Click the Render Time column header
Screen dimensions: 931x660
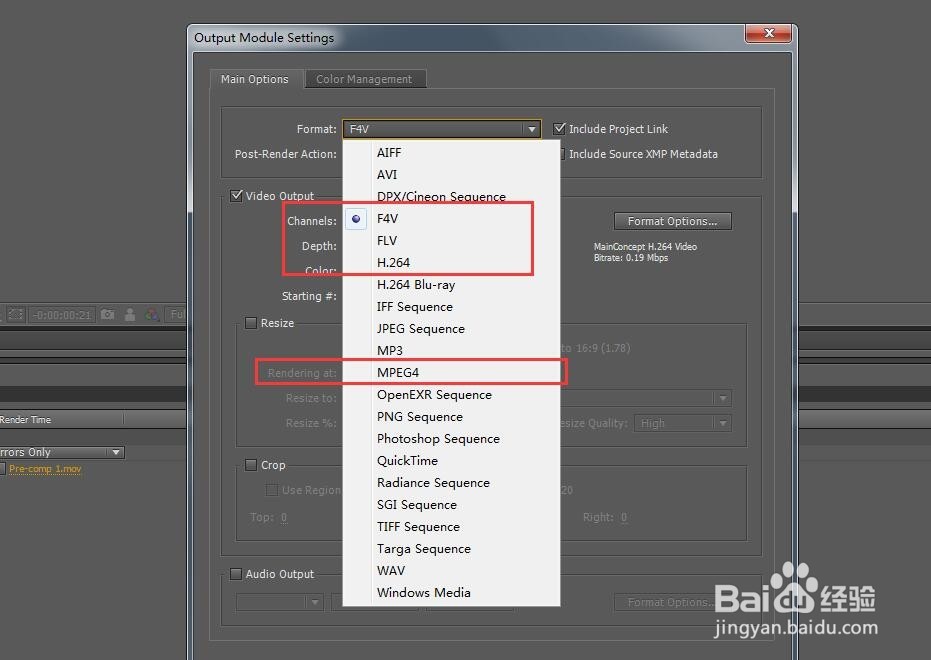coord(26,420)
